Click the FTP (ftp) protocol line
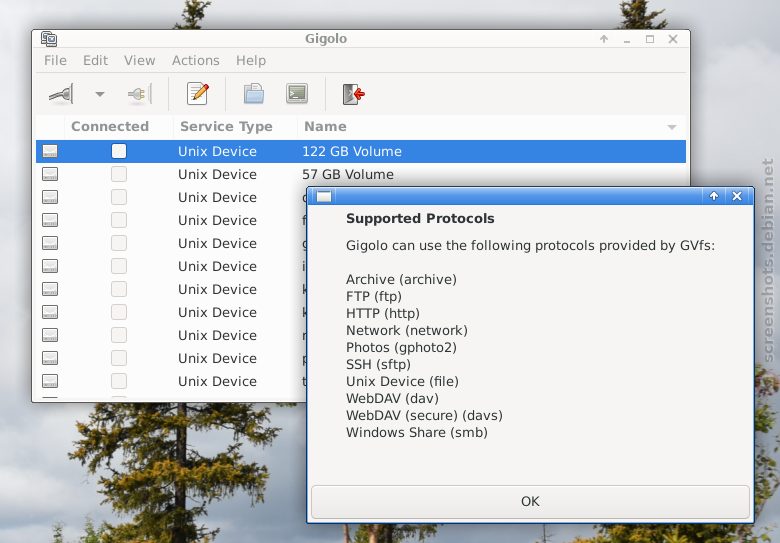Viewport: 780px width, 543px height. coord(374,296)
